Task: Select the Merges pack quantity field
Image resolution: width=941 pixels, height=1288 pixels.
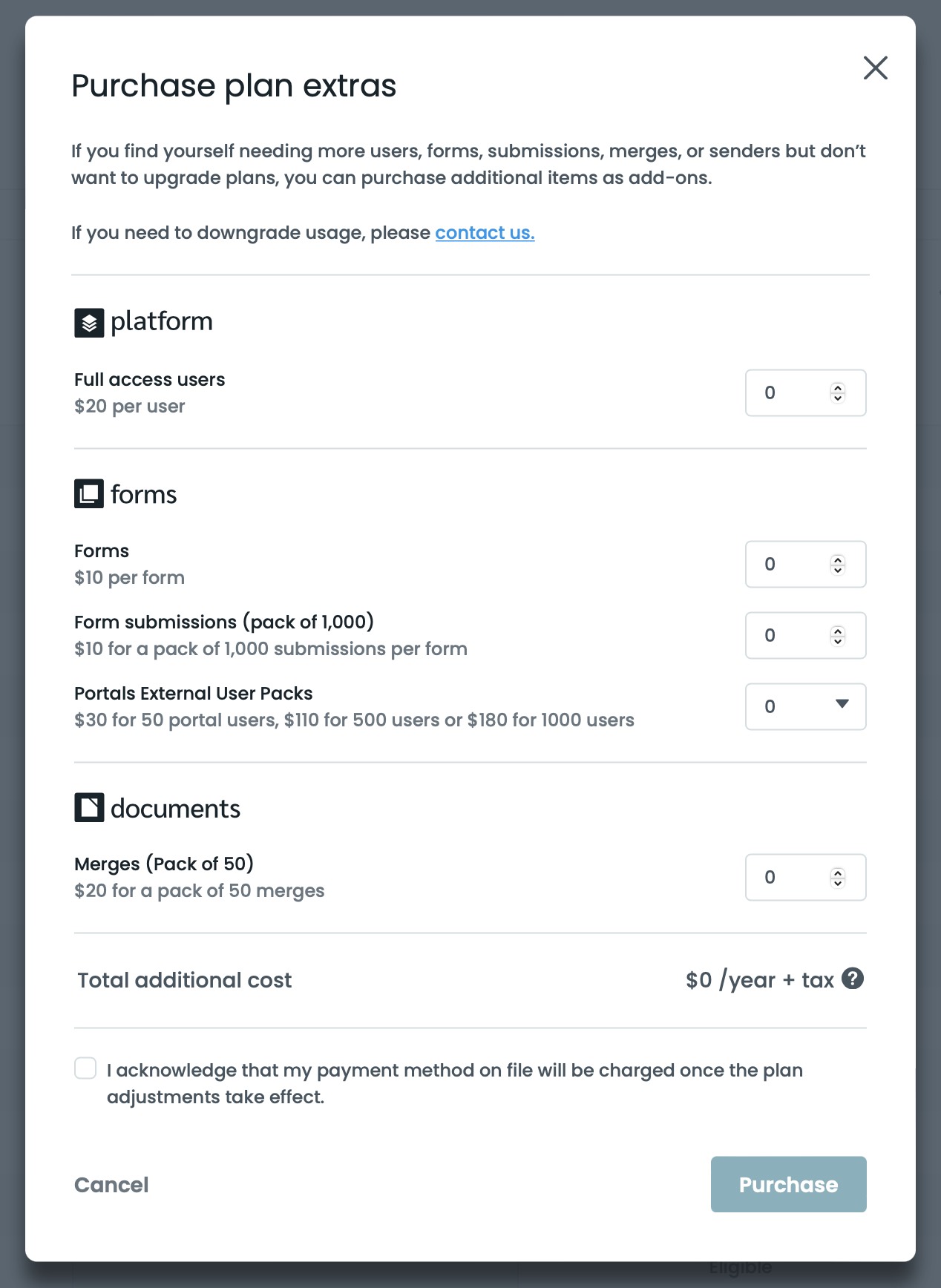Action: click(x=787, y=878)
